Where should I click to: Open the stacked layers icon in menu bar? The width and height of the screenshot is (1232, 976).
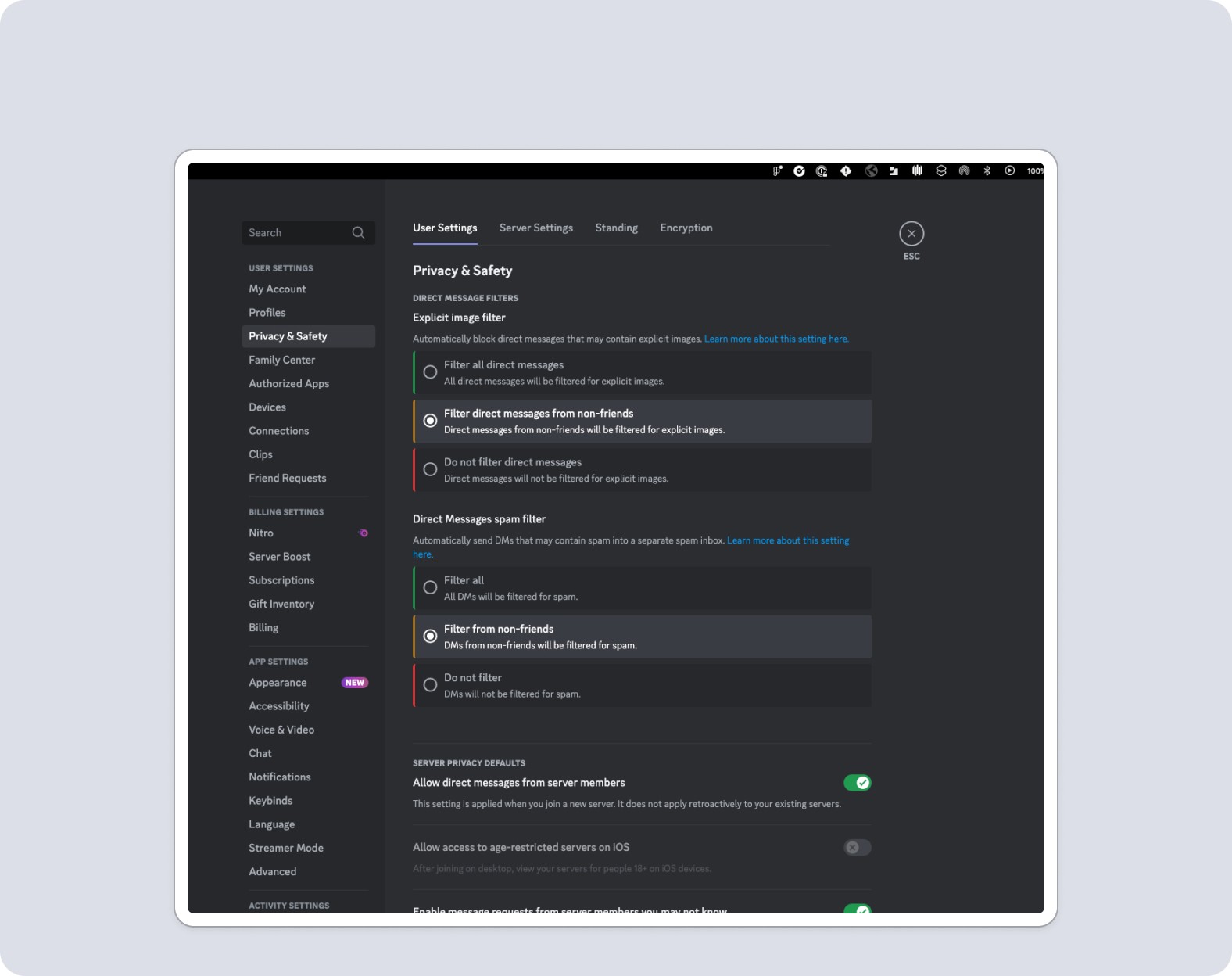[x=941, y=170]
